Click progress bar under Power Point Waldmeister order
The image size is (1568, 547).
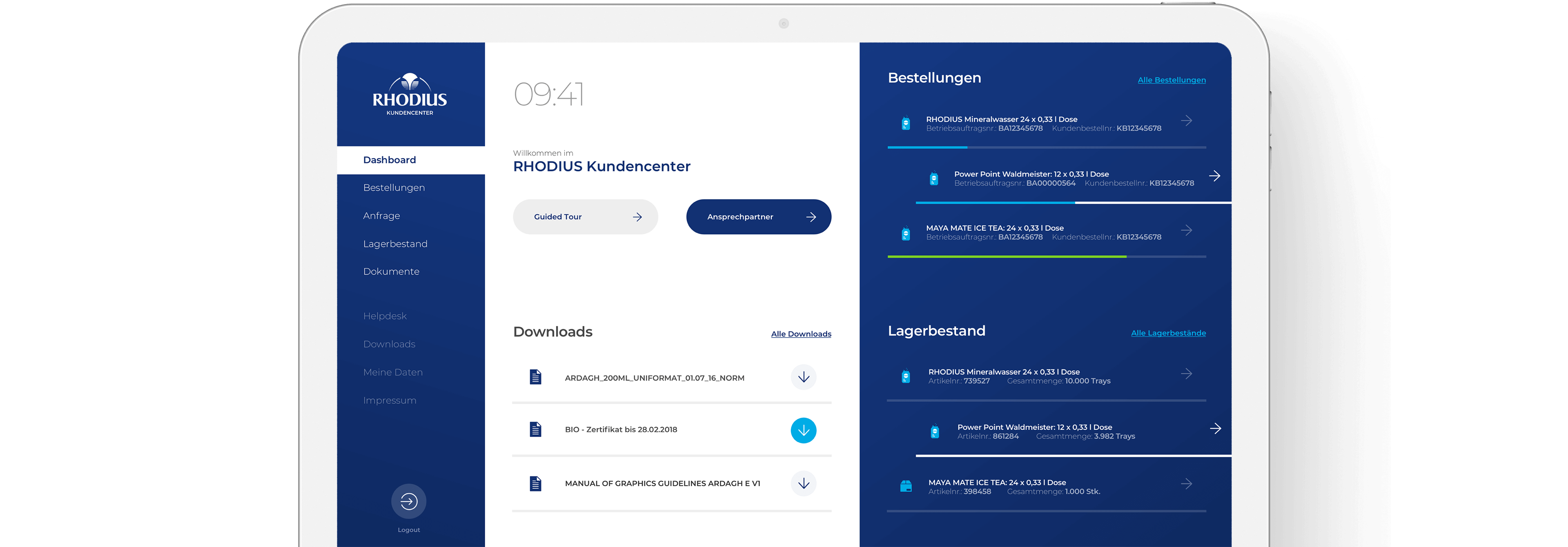coord(1073,202)
